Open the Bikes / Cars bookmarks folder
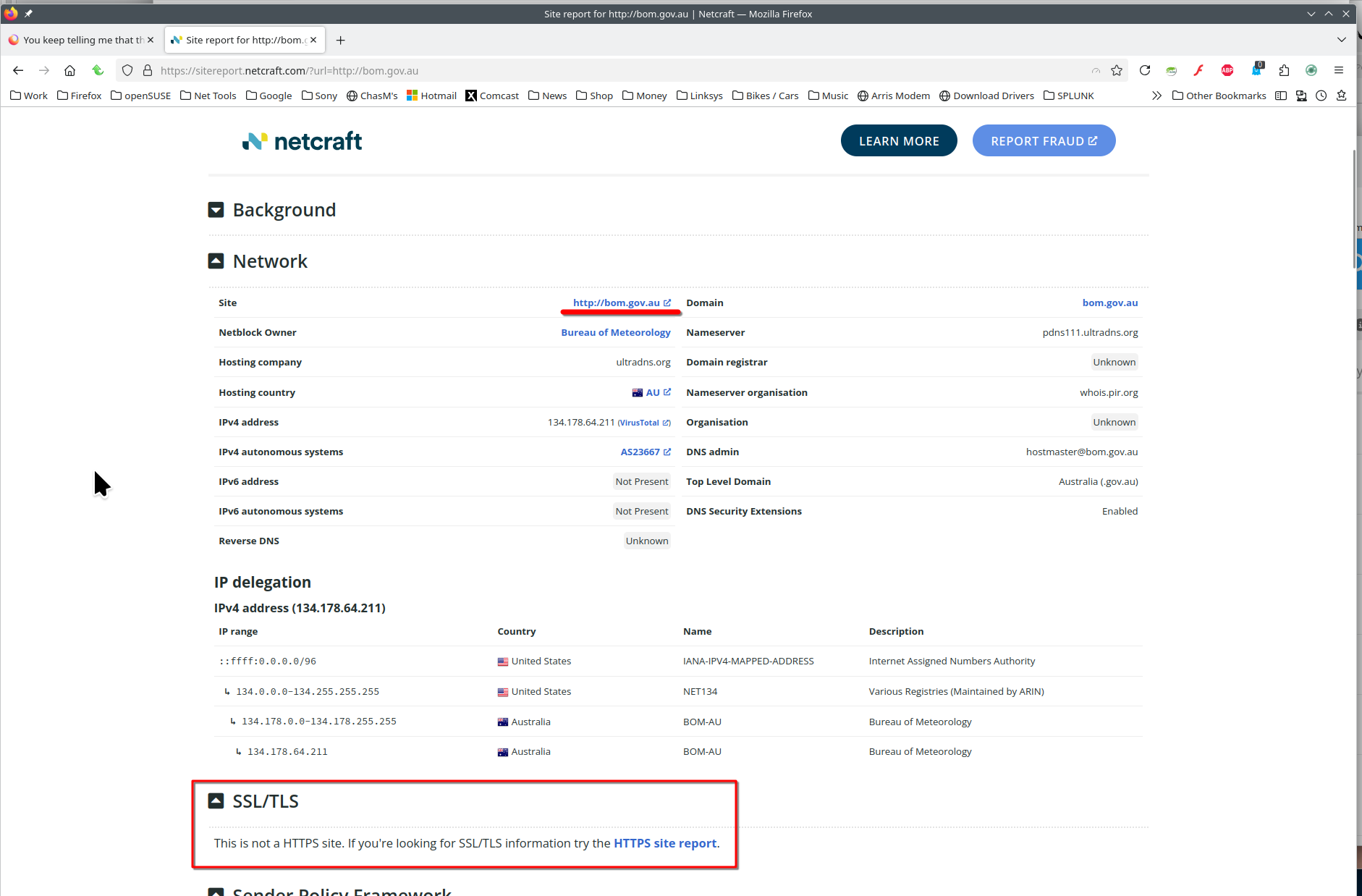Screen dimensions: 1362x896 click(x=766, y=96)
